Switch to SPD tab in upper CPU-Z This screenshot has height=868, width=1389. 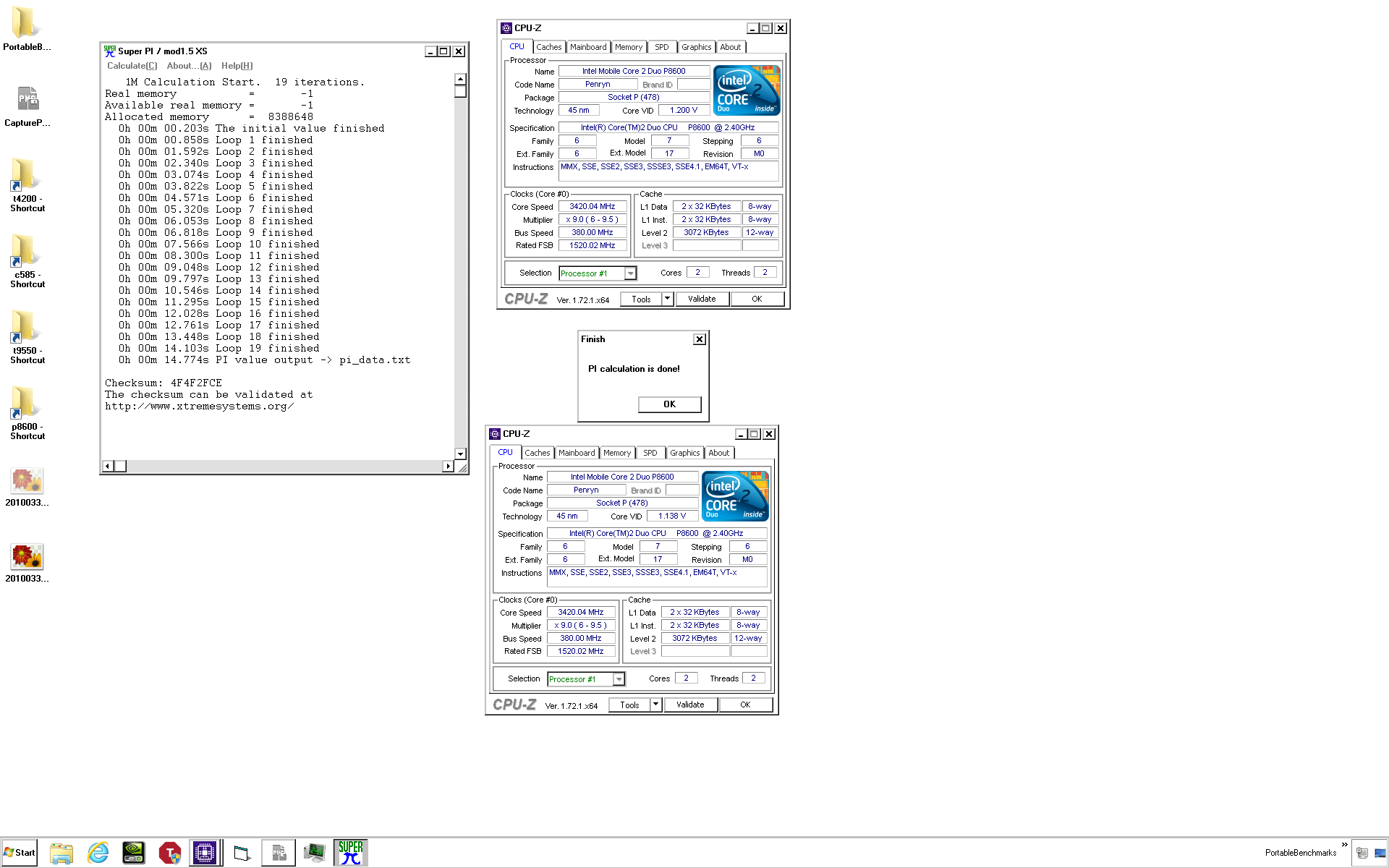(x=662, y=47)
